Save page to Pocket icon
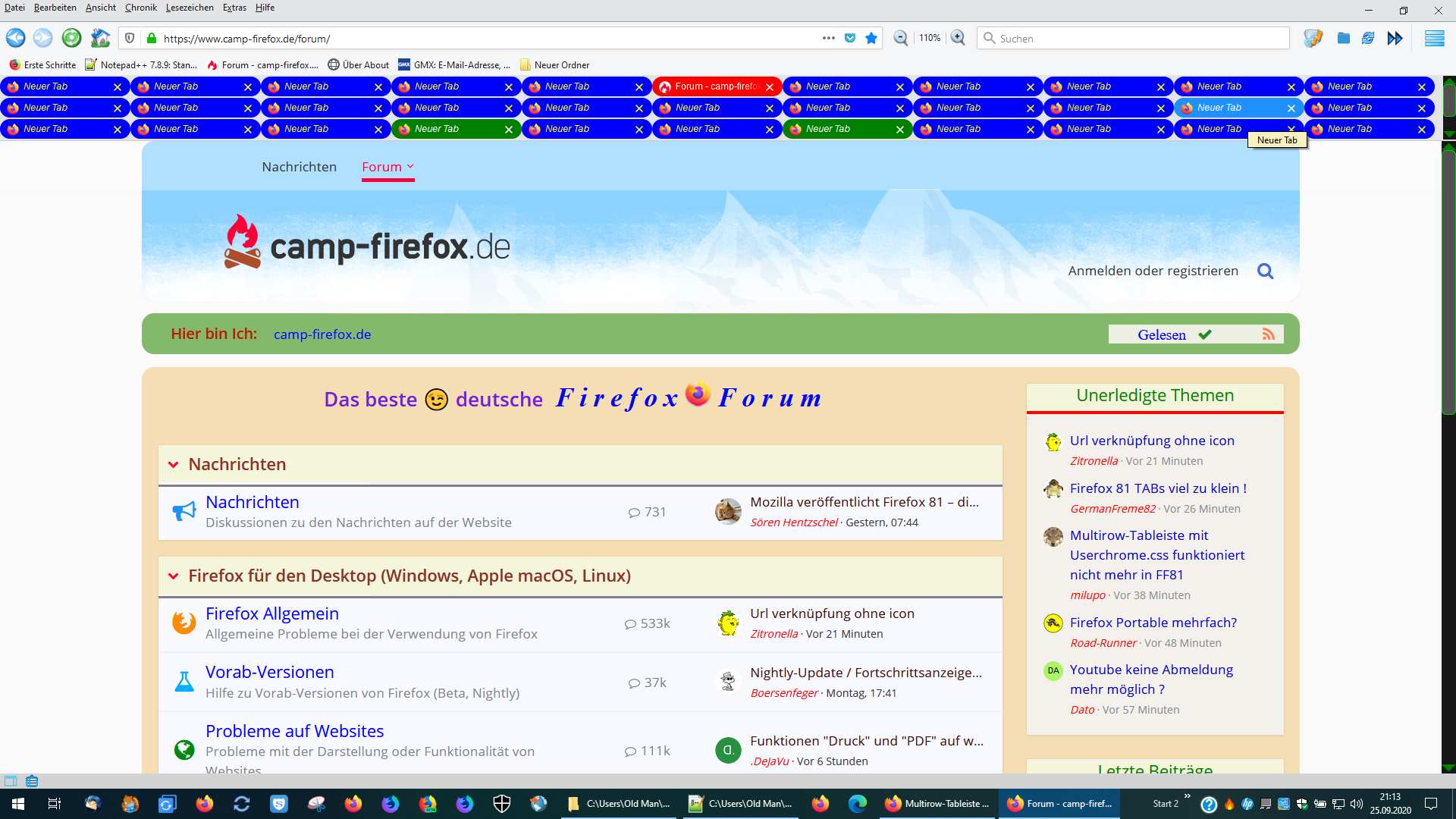 pos(850,38)
